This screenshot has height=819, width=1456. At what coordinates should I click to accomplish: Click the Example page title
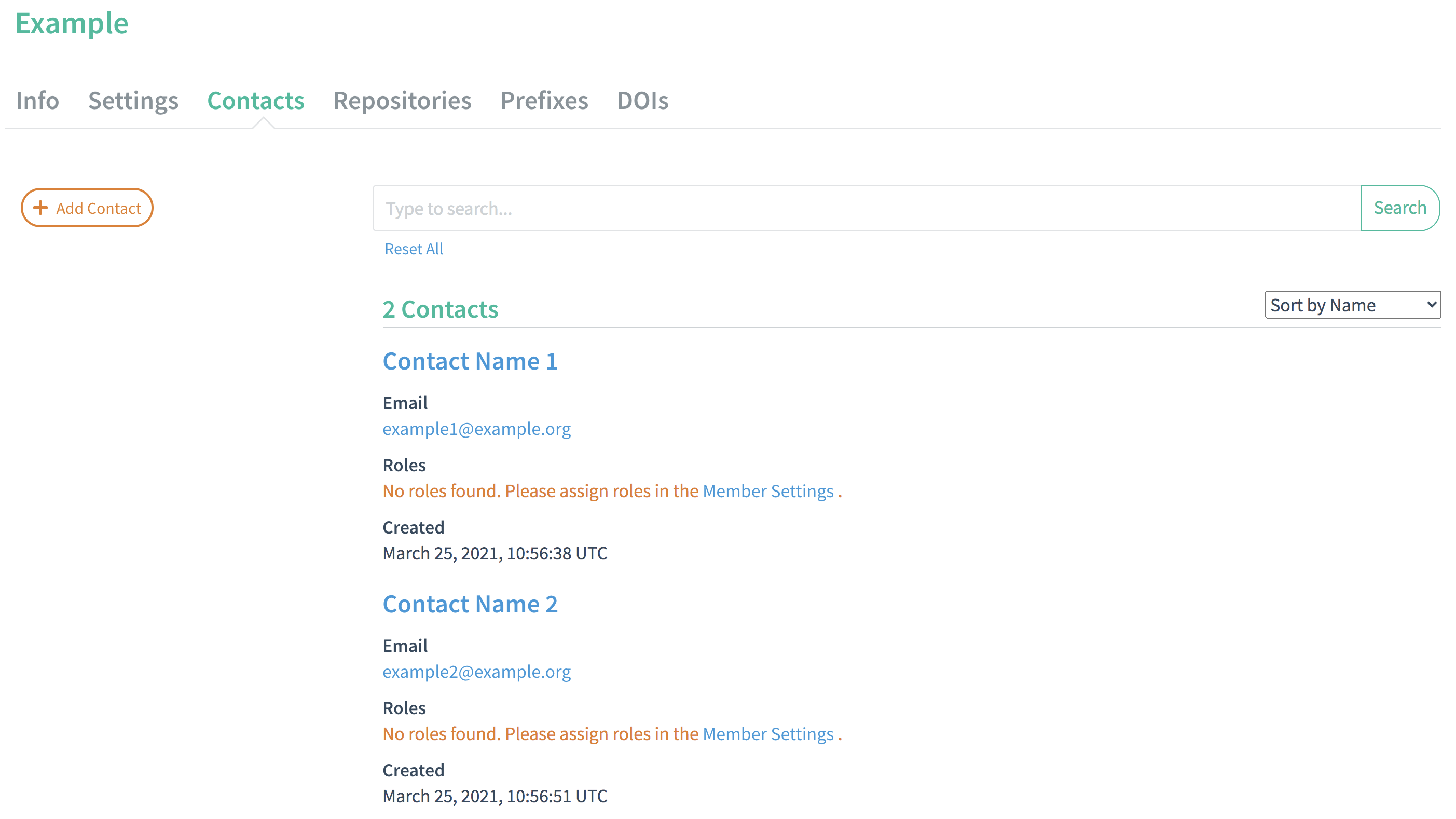click(x=72, y=23)
